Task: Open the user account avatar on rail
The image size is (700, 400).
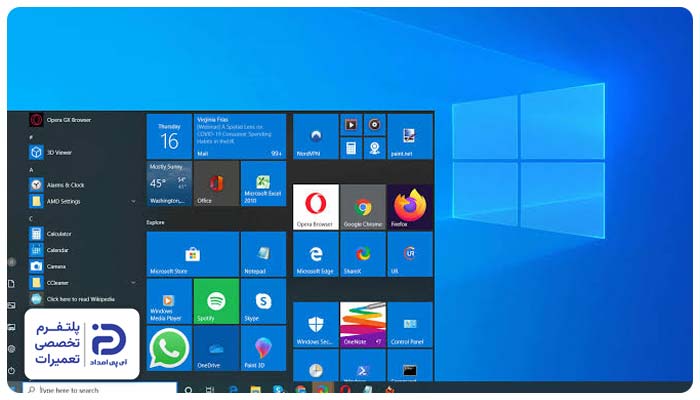Action: [x=12, y=262]
